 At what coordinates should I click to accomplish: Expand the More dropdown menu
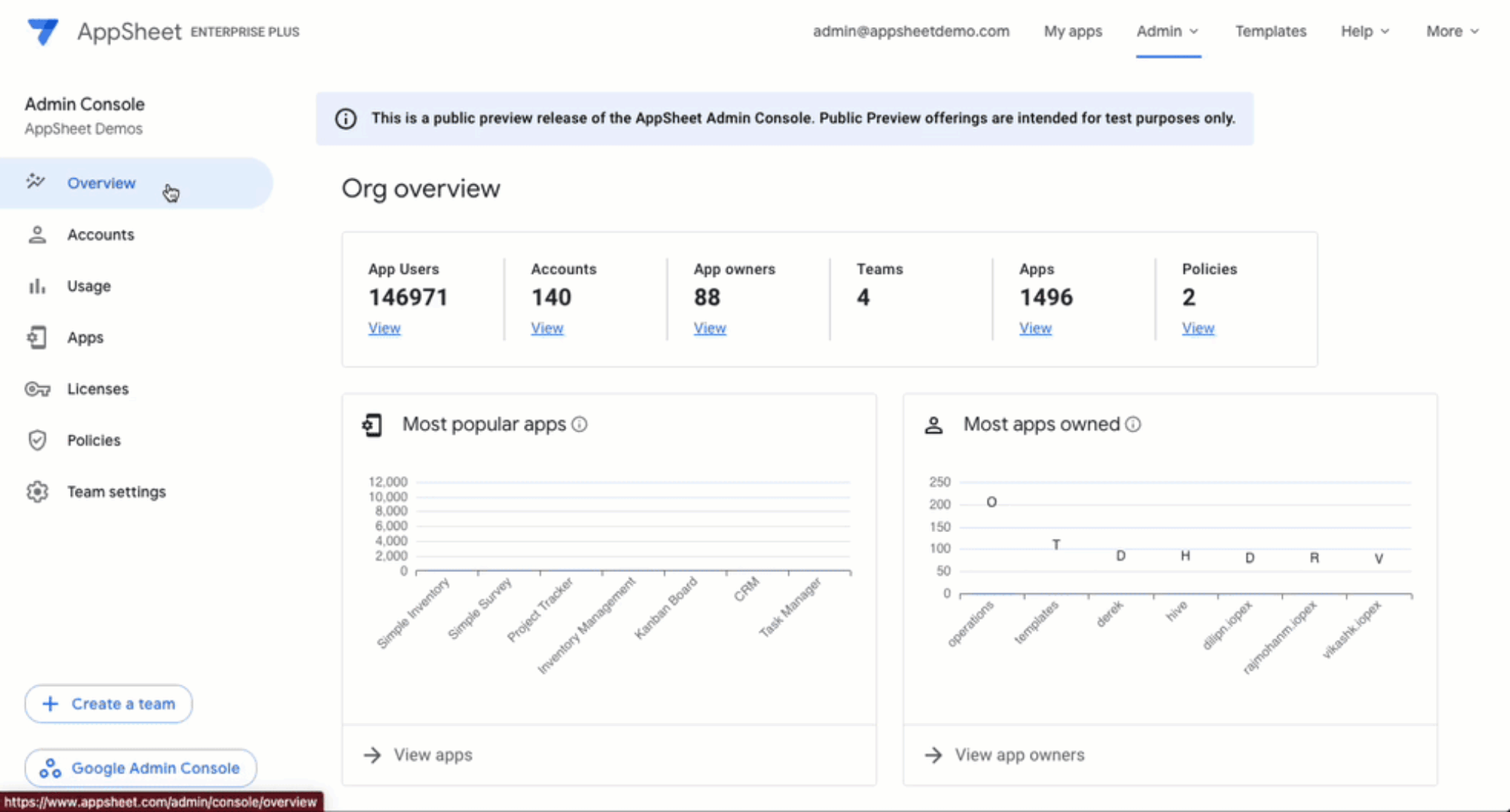[1453, 32]
